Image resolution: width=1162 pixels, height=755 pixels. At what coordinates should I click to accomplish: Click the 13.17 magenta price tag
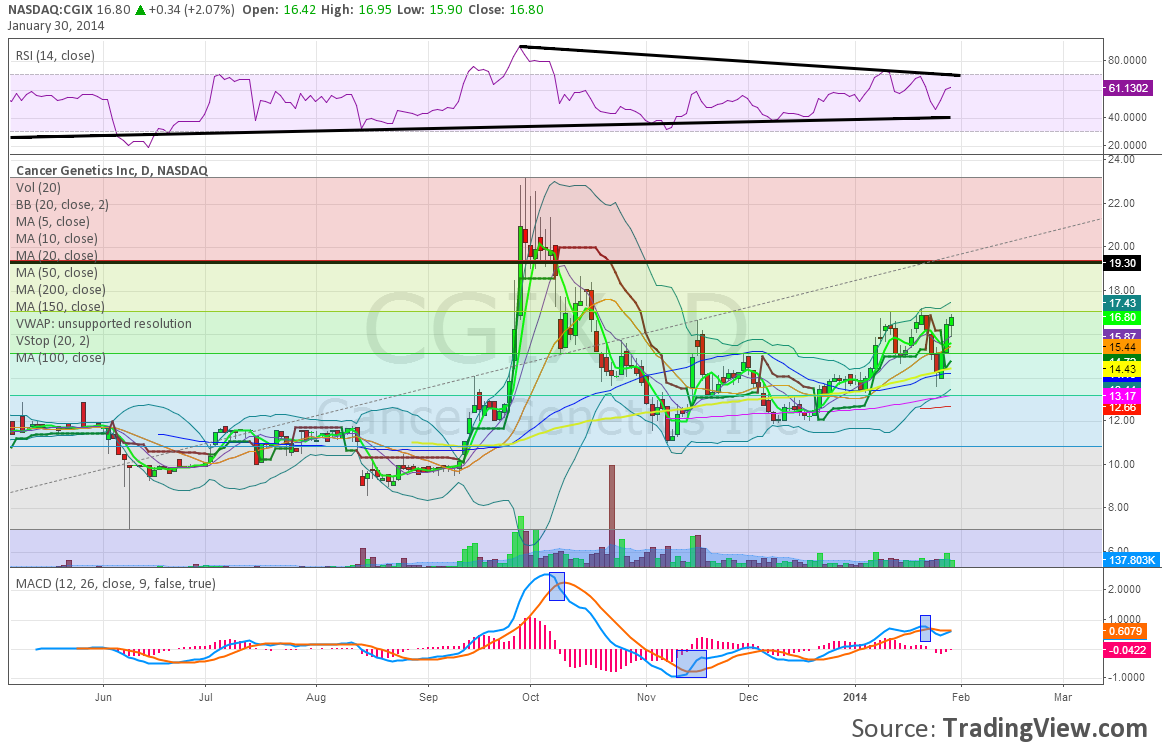coord(1121,396)
